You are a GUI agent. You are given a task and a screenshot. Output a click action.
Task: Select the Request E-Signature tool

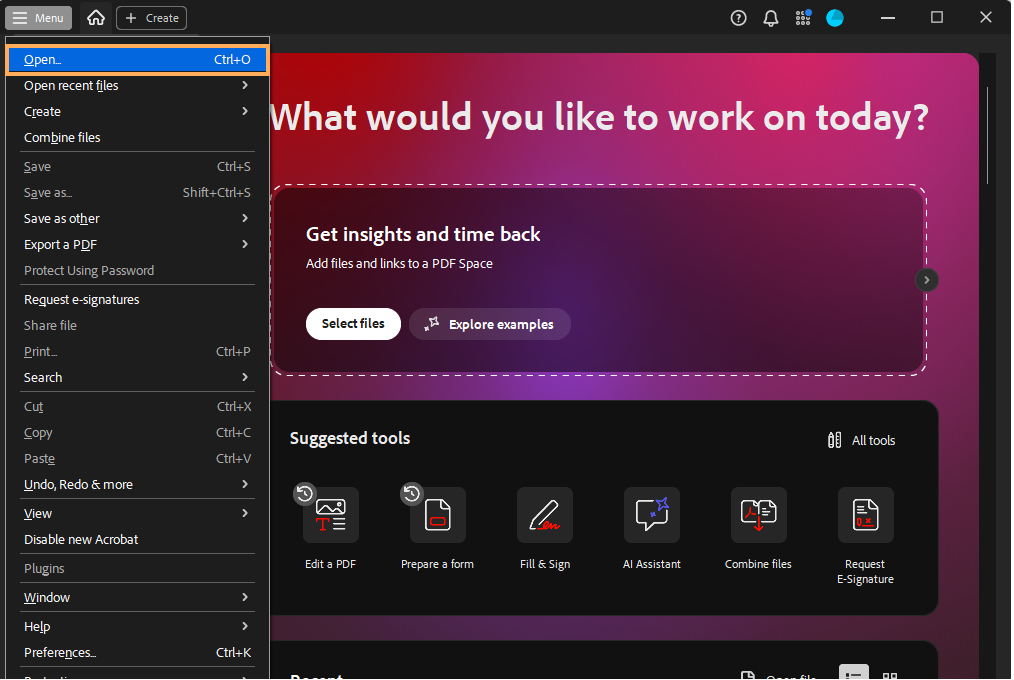[865, 516]
